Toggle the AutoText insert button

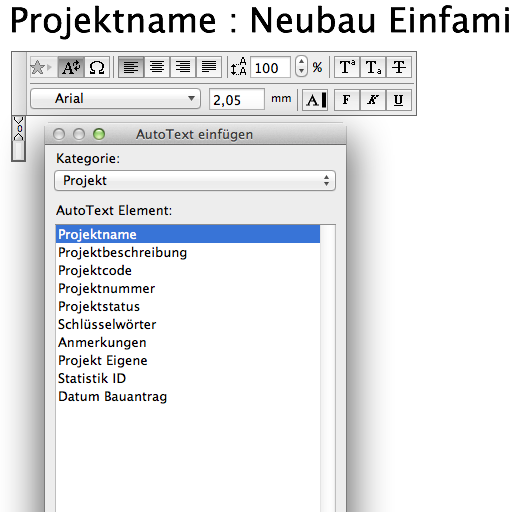[x=71, y=68]
